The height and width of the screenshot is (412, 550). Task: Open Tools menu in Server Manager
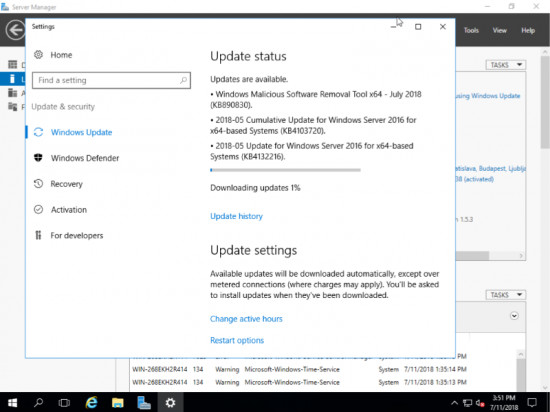tap(471, 31)
